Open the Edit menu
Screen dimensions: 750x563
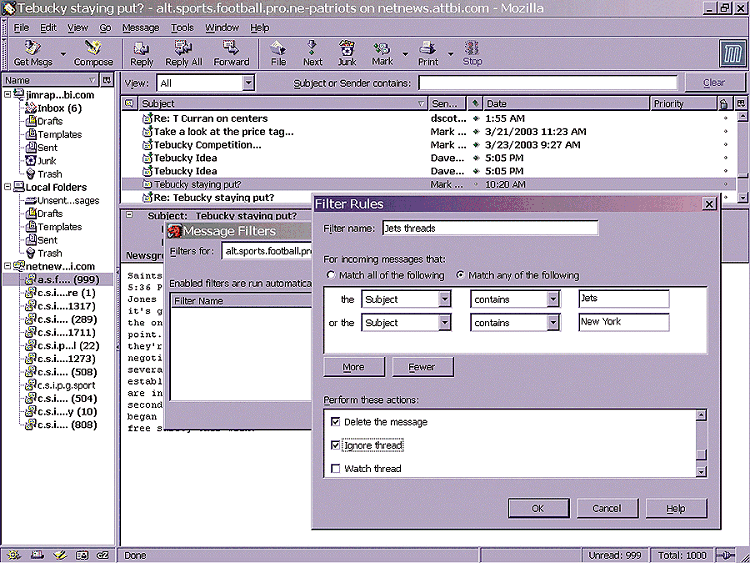coord(48,28)
